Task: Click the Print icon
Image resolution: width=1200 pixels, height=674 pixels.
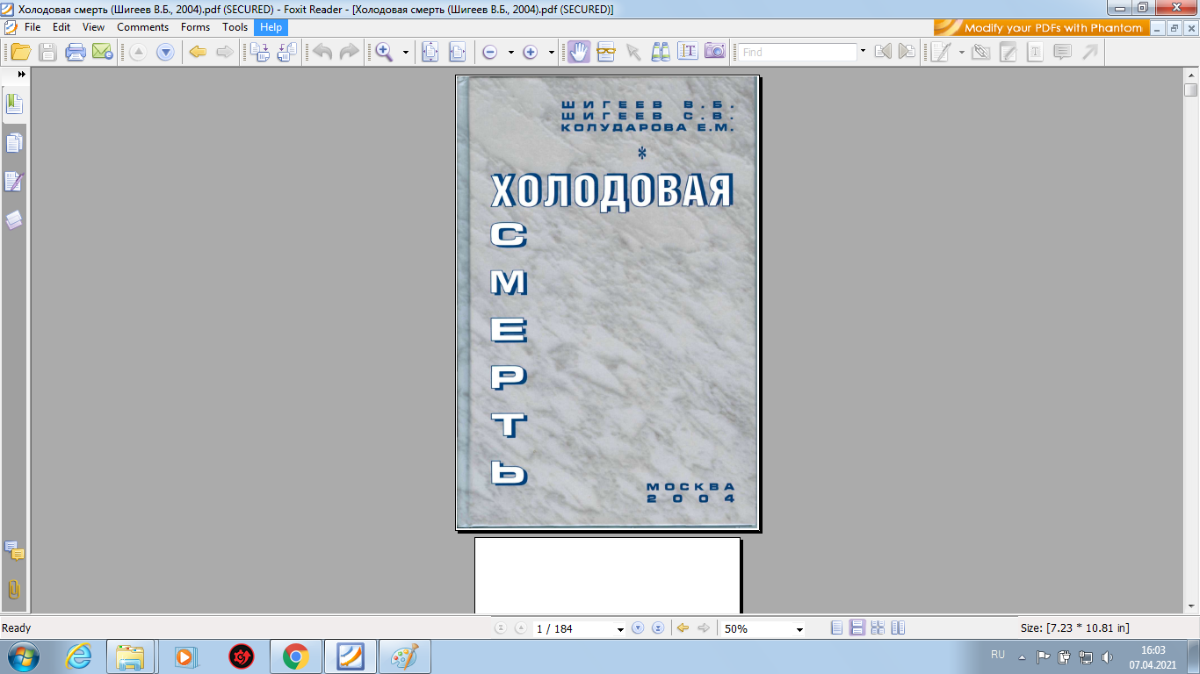Action: (x=75, y=52)
